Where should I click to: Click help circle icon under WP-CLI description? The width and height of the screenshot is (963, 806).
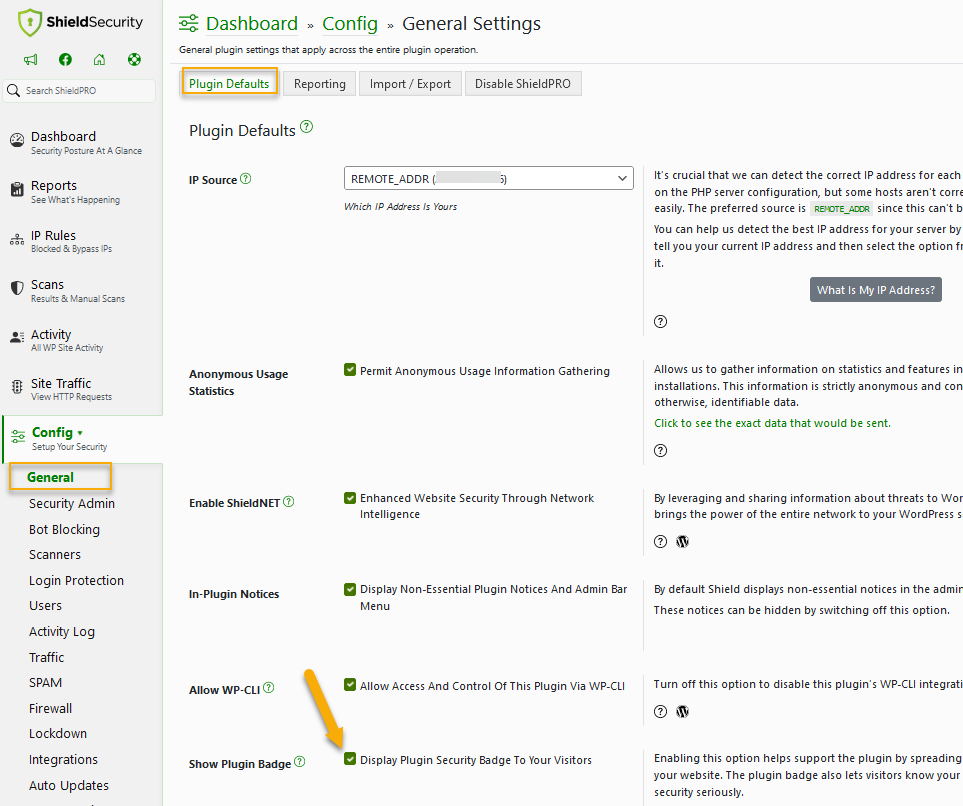coord(660,712)
